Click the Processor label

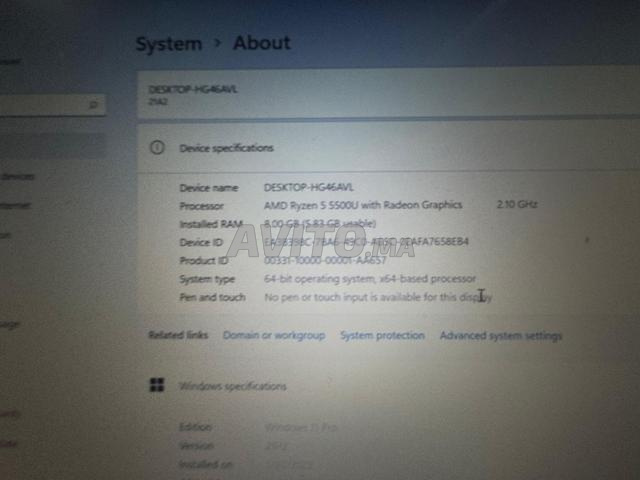[x=202, y=206]
